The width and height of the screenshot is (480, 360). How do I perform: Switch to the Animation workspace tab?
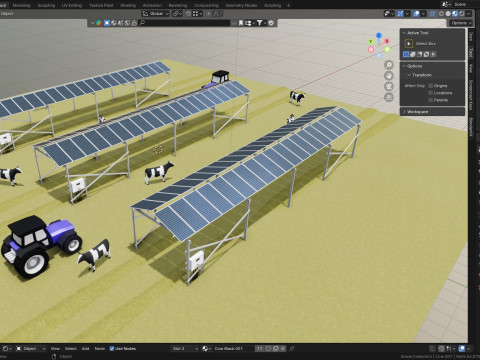coord(152,5)
